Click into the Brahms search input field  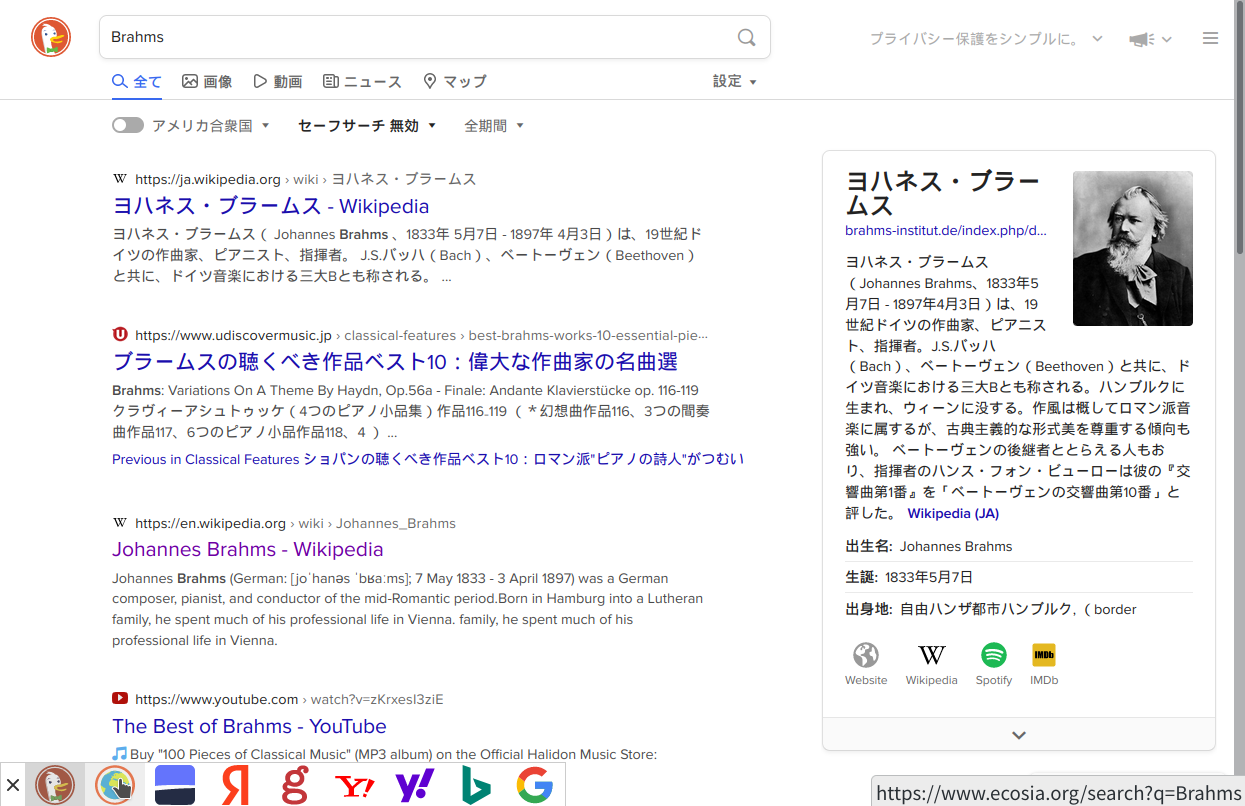pos(415,37)
